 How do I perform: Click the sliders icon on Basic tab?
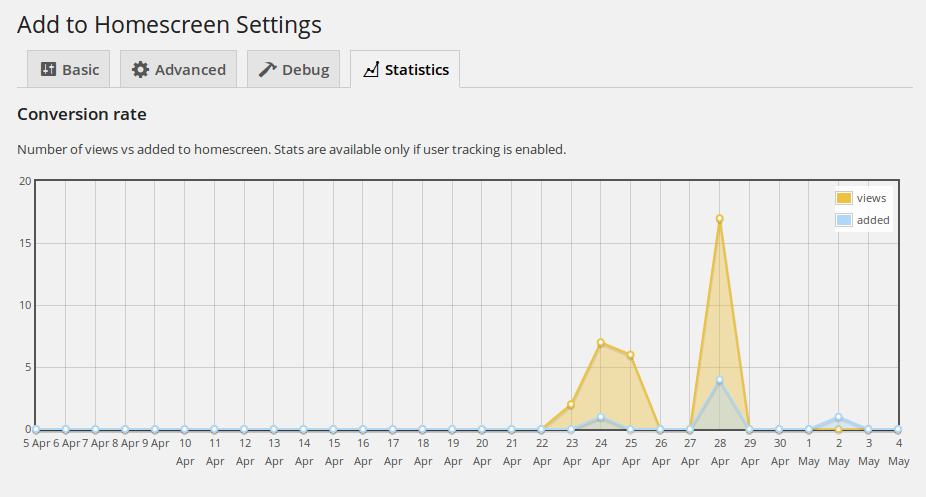(48, 70)
